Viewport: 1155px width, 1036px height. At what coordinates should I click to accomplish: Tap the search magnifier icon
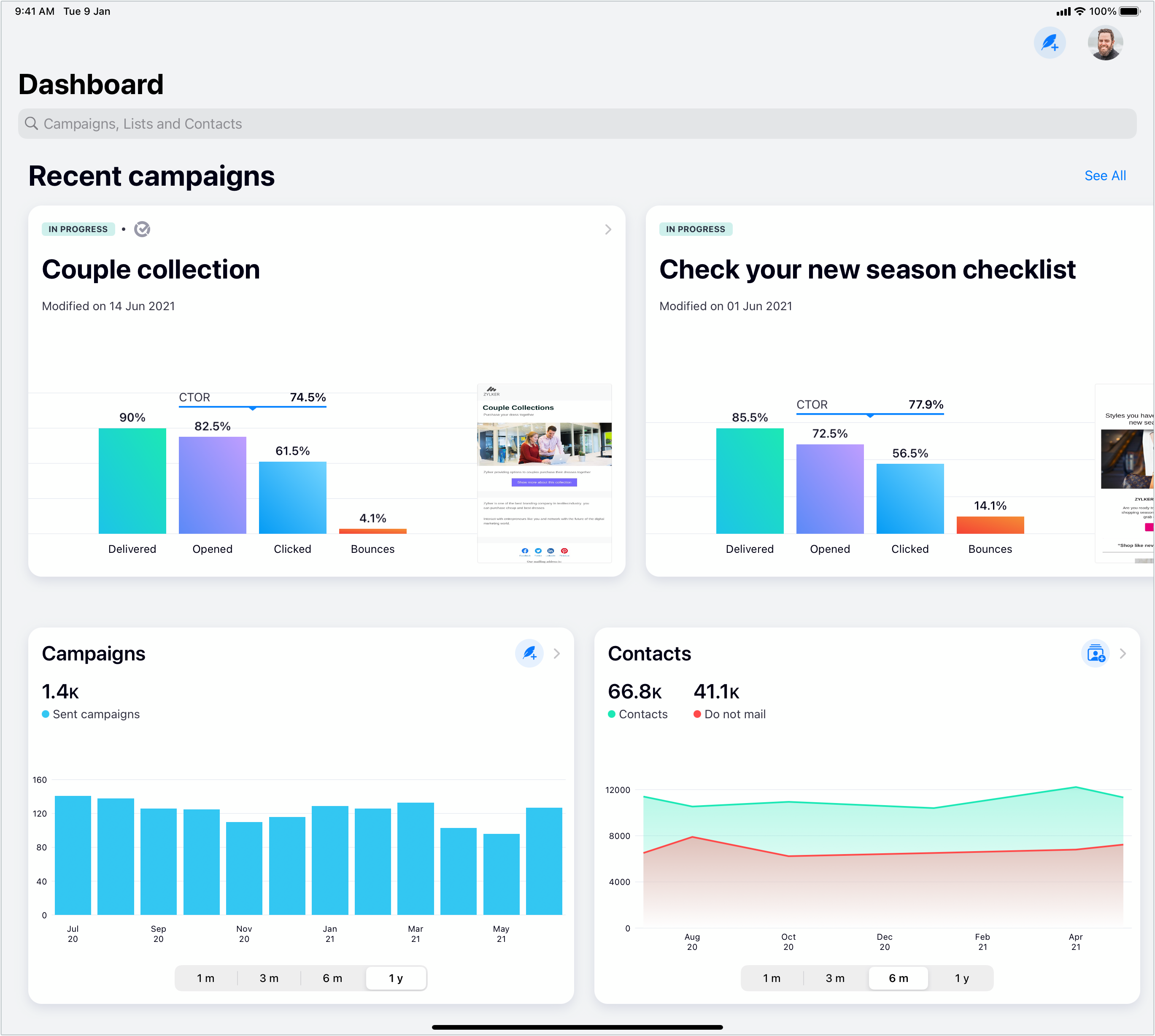point(31,124)
